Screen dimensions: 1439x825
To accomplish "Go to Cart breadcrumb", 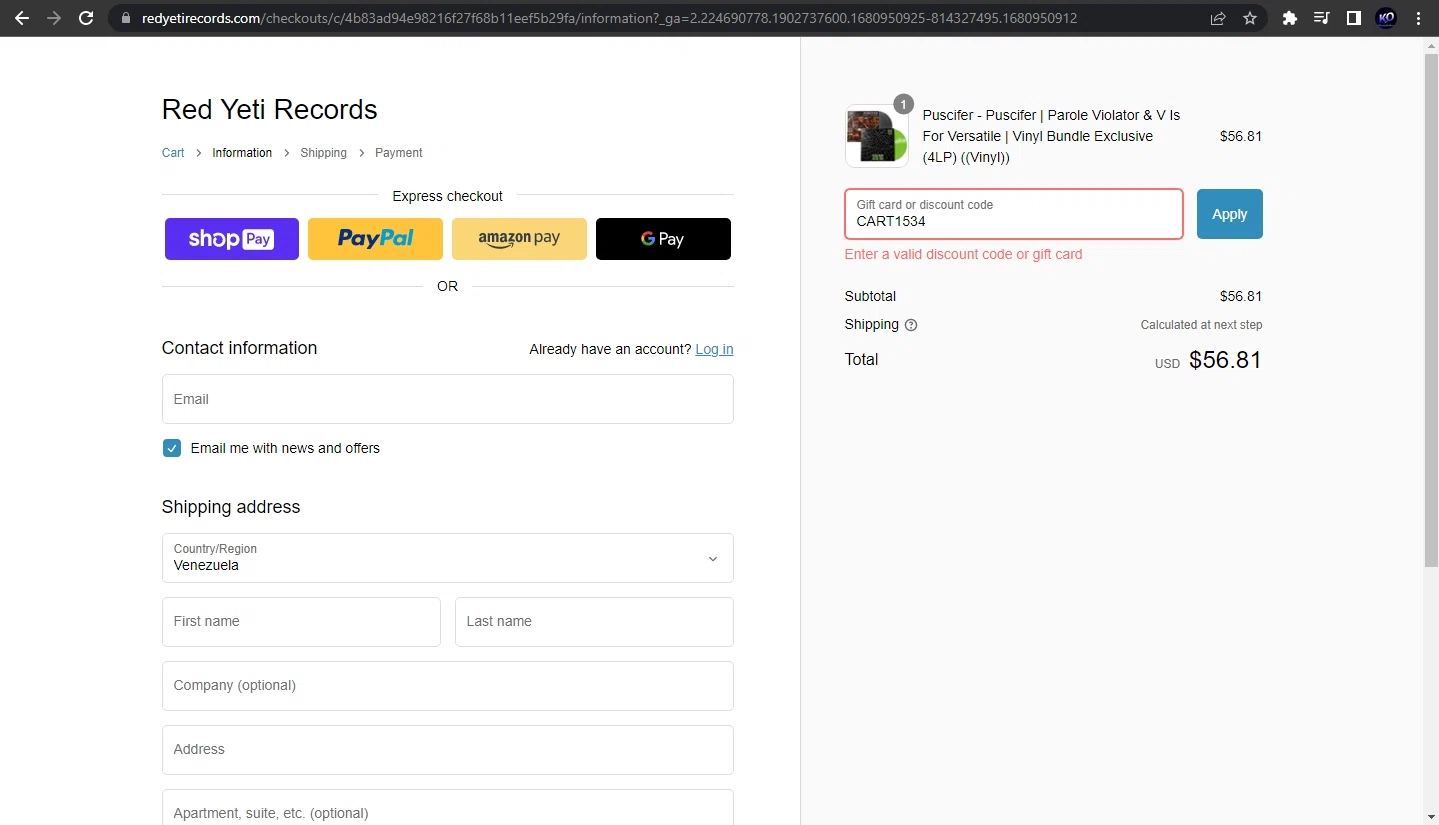I will click(173, 153).
